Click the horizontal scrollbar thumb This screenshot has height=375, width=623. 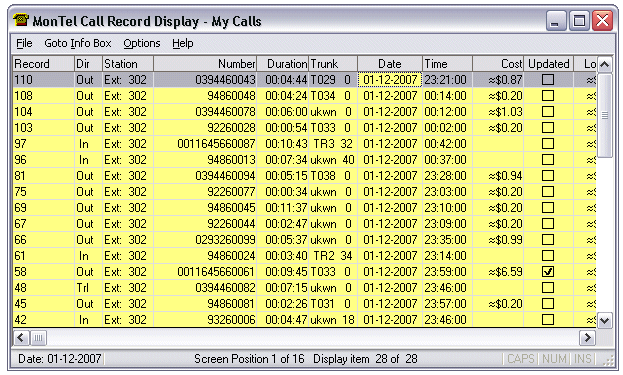pyautogui.click(x=38, y=338)
